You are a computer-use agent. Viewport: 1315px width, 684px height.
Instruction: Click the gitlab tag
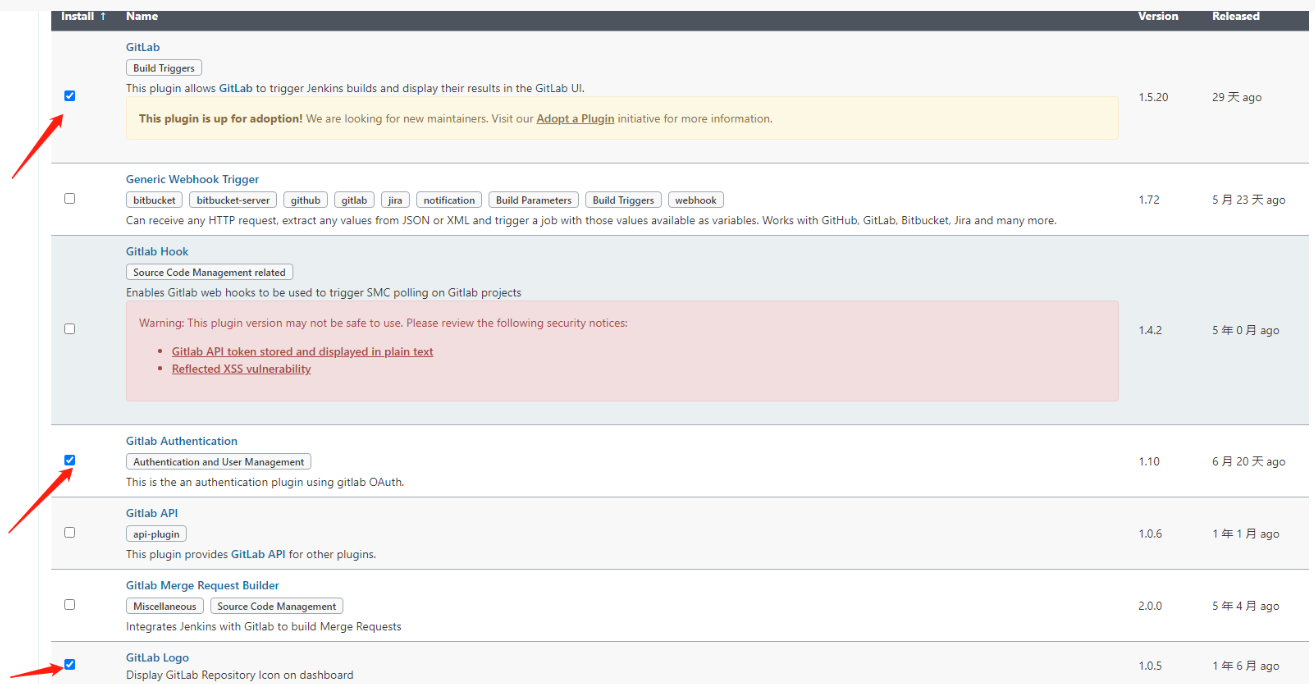click(354, 200)
